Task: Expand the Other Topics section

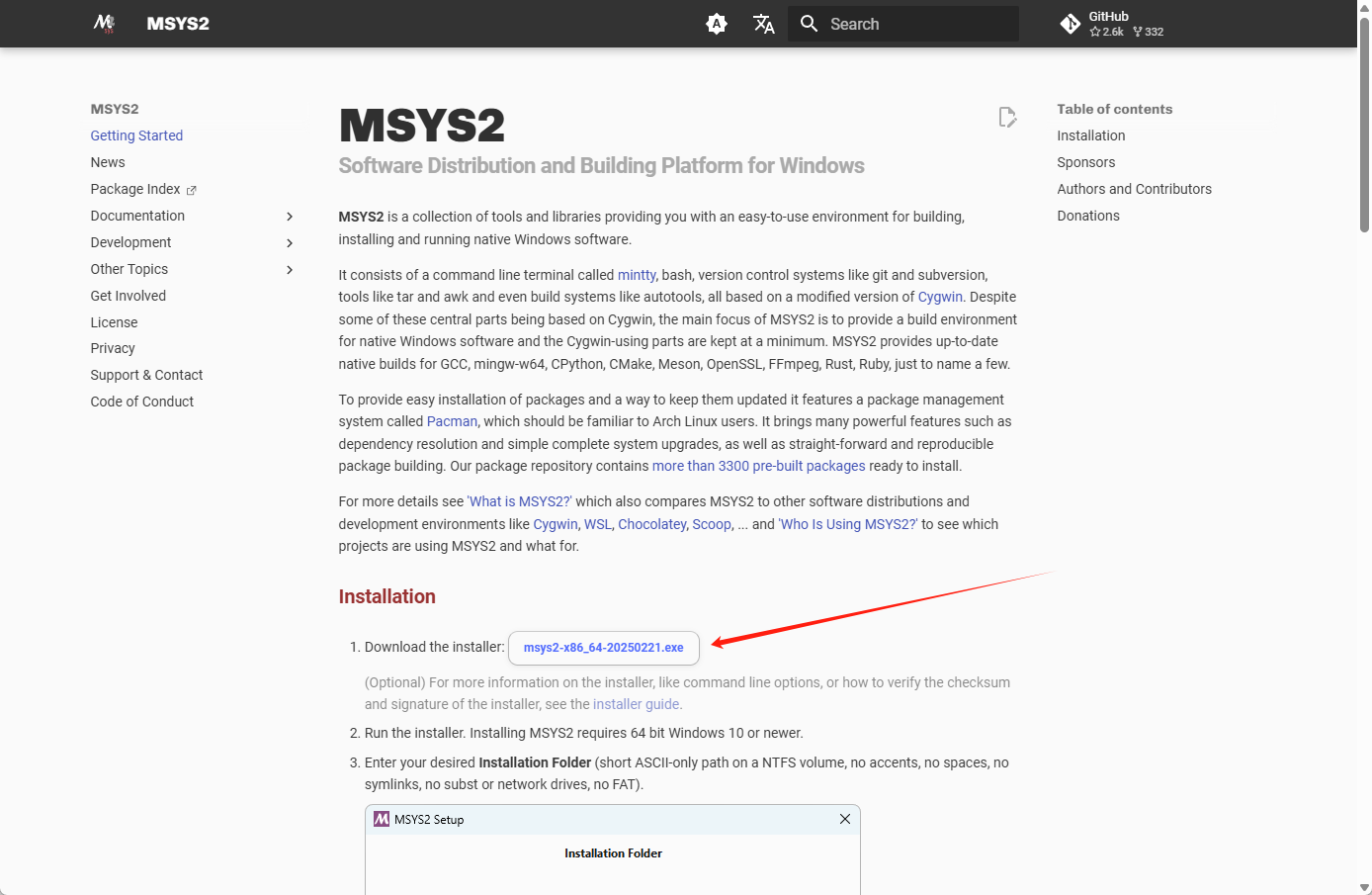Action: click(x=290, y=269)
